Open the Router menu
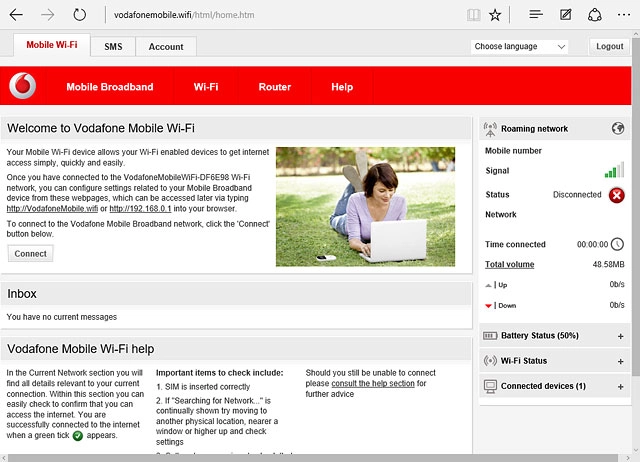The image size is (640, 462). (x=274, y=87)
